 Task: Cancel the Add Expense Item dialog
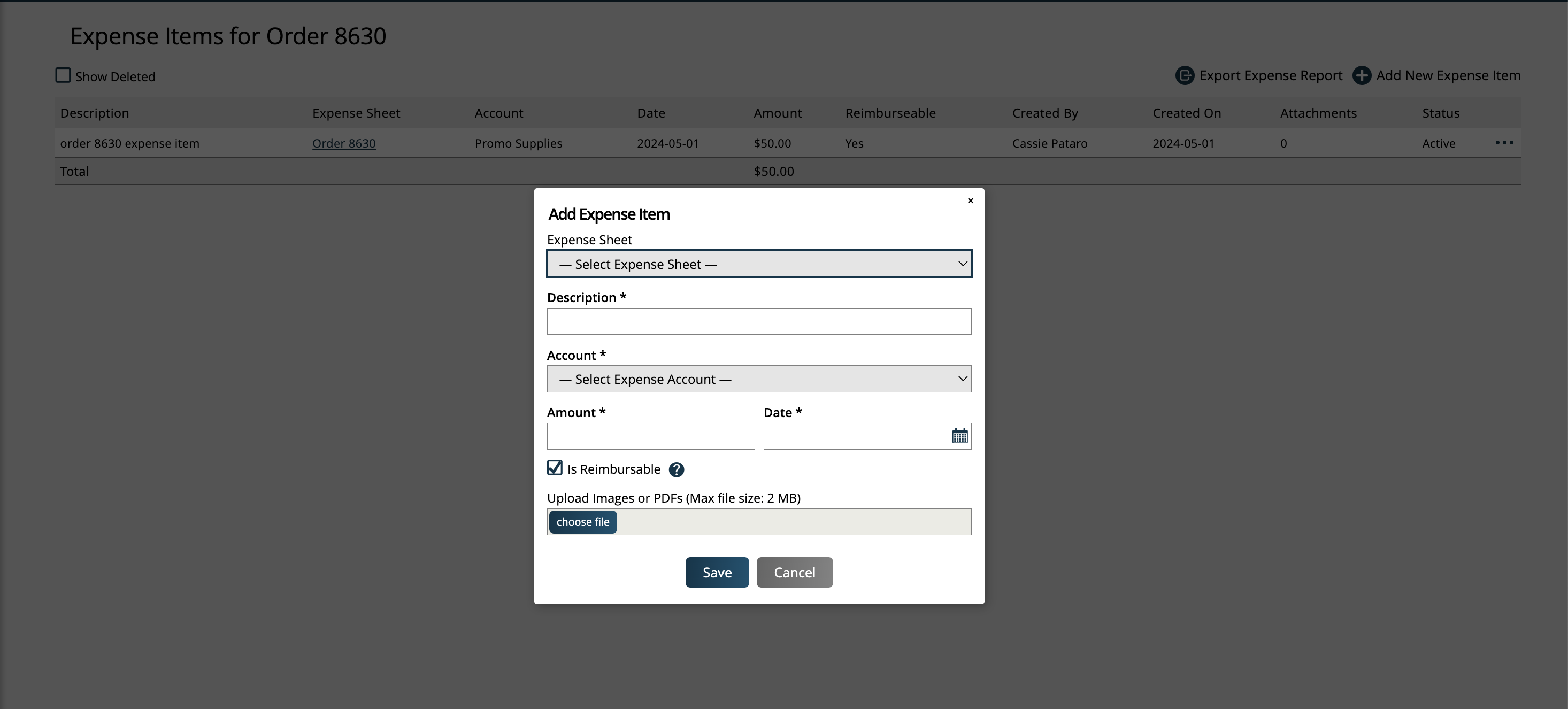click(x=794, y=572)
